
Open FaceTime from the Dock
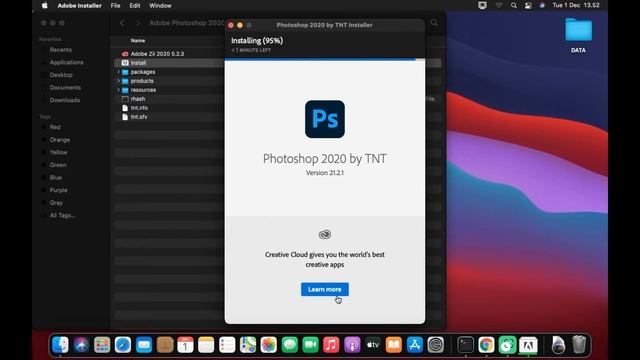(310, 345)
